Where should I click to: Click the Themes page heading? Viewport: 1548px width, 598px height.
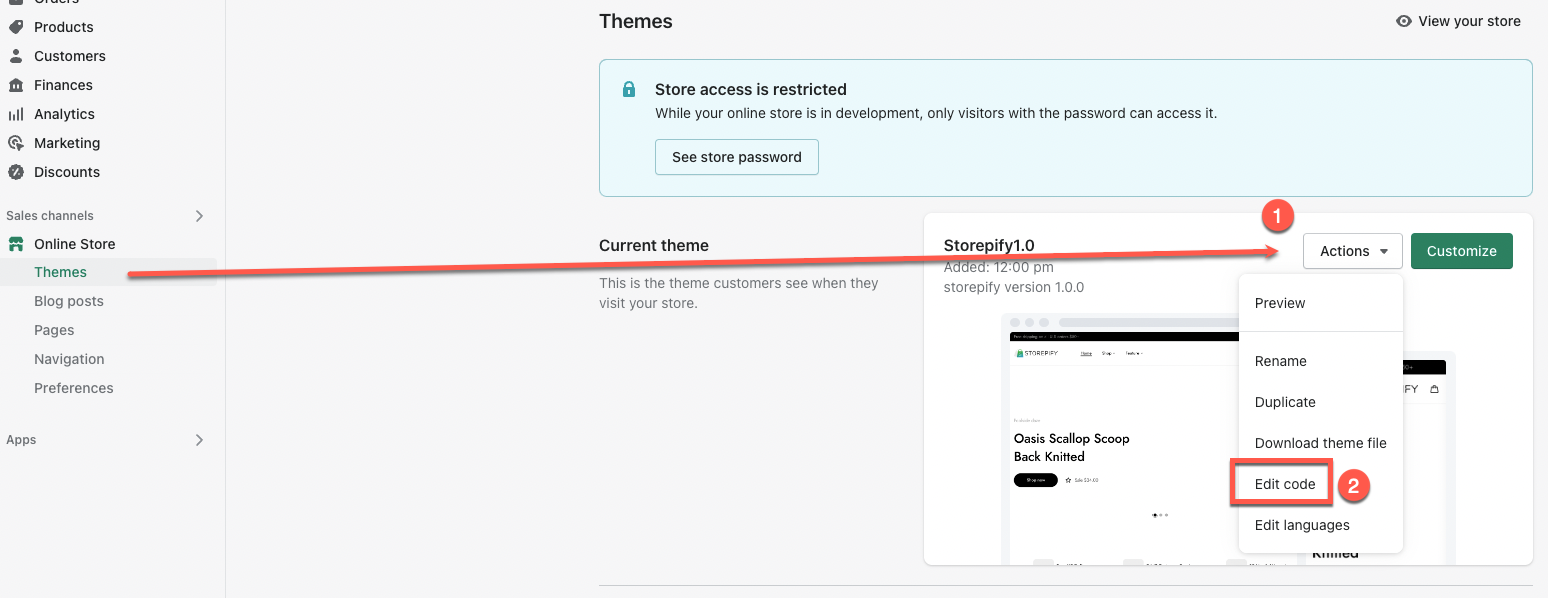coord(636,21)
